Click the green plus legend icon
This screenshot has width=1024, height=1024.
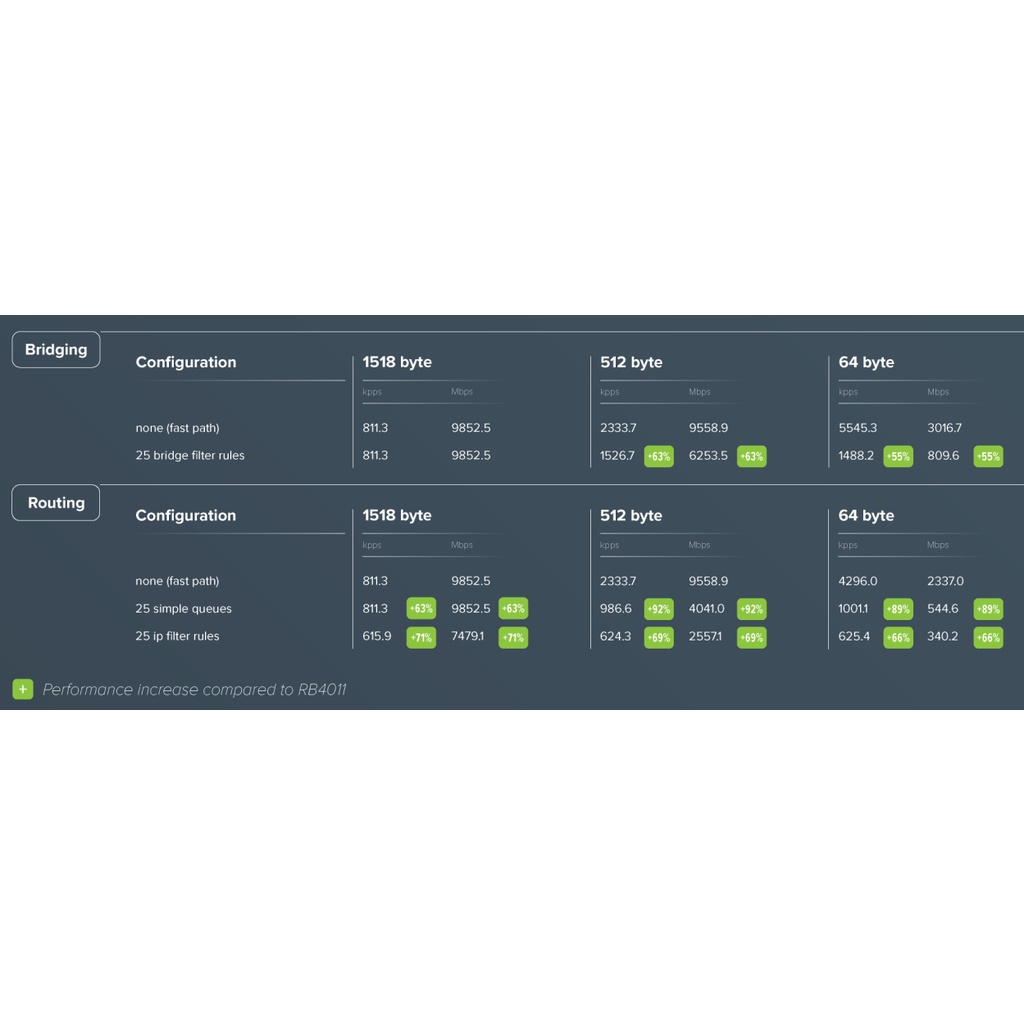click(x=23, y=689)
